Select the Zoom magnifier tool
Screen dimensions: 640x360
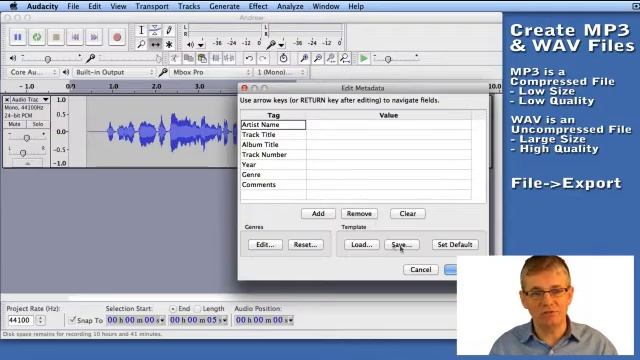(141, 44)
